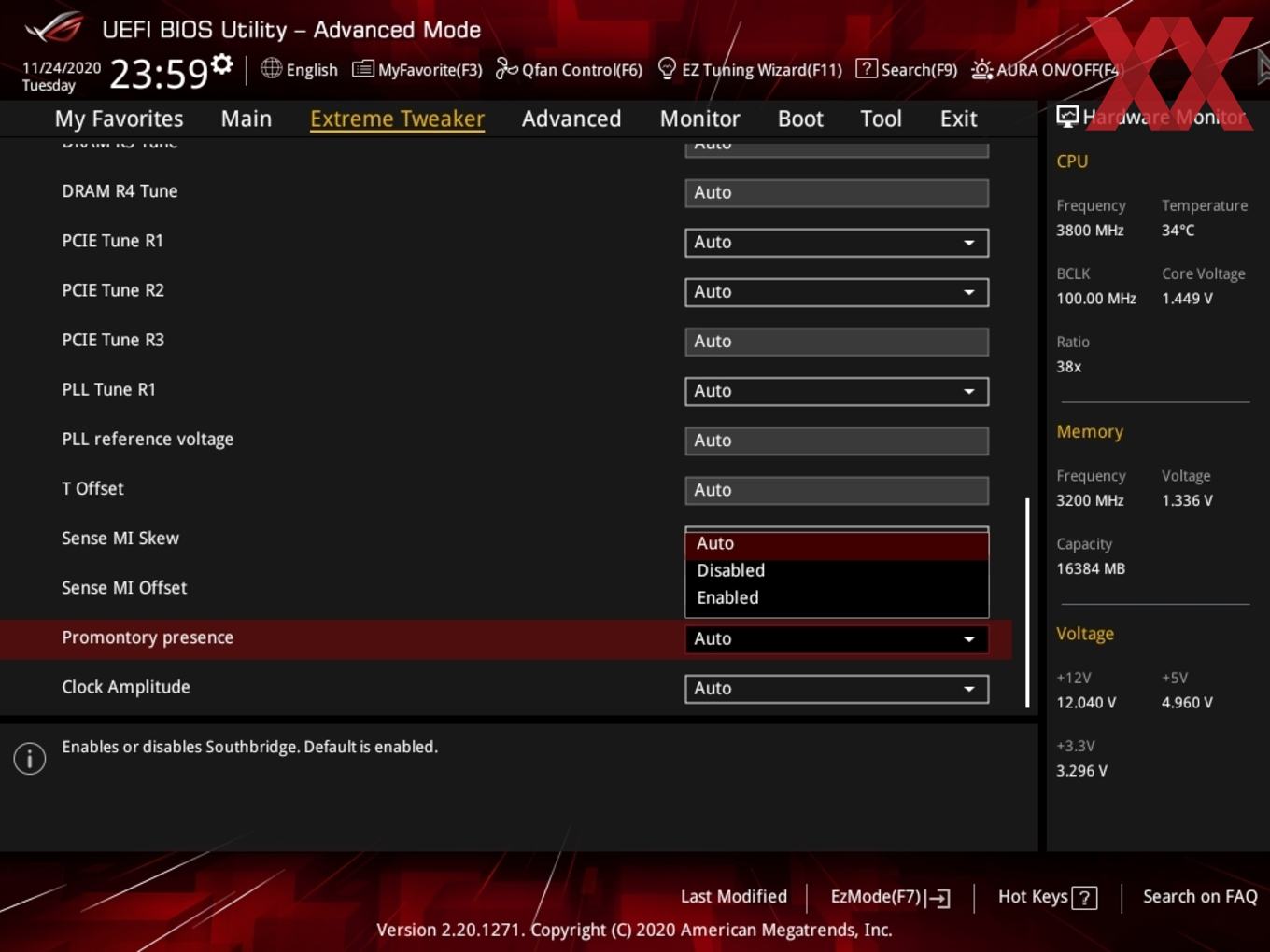Click the globe language icon
The width and height of the screenshot is (1270, 952).
[x=271, y=68]
